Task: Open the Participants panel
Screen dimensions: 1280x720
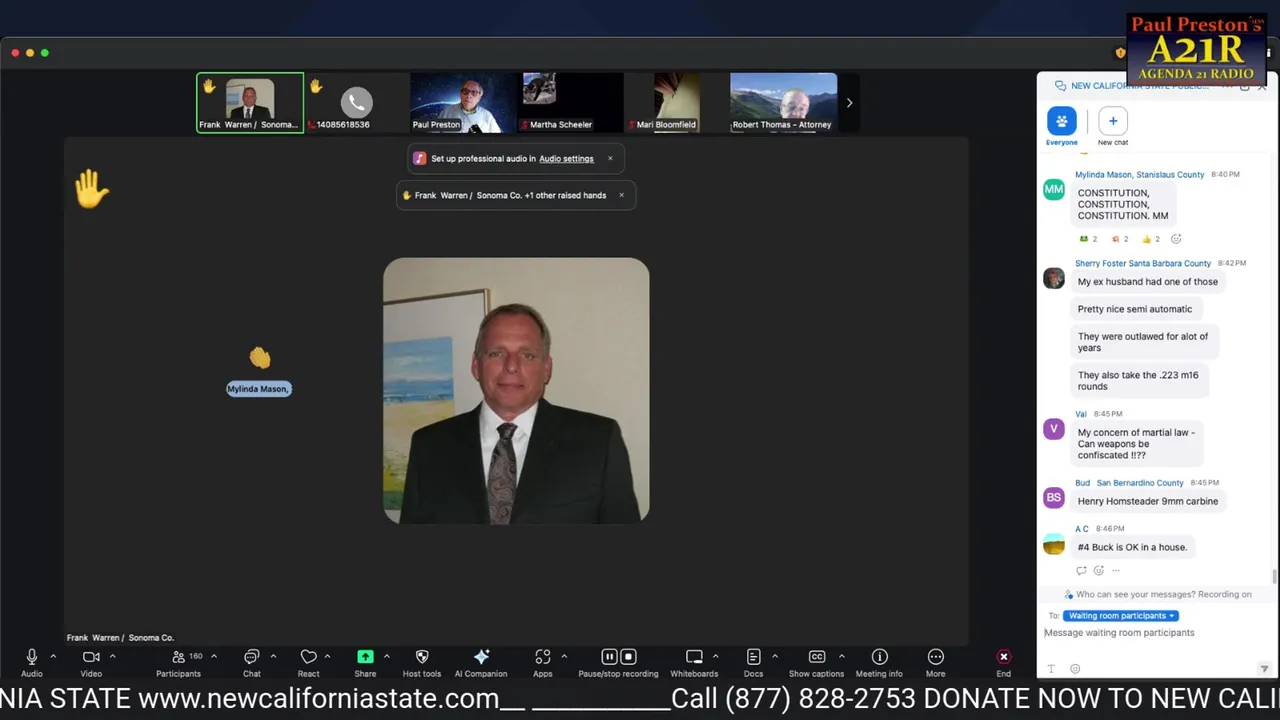Action: [x=178, y=662]
